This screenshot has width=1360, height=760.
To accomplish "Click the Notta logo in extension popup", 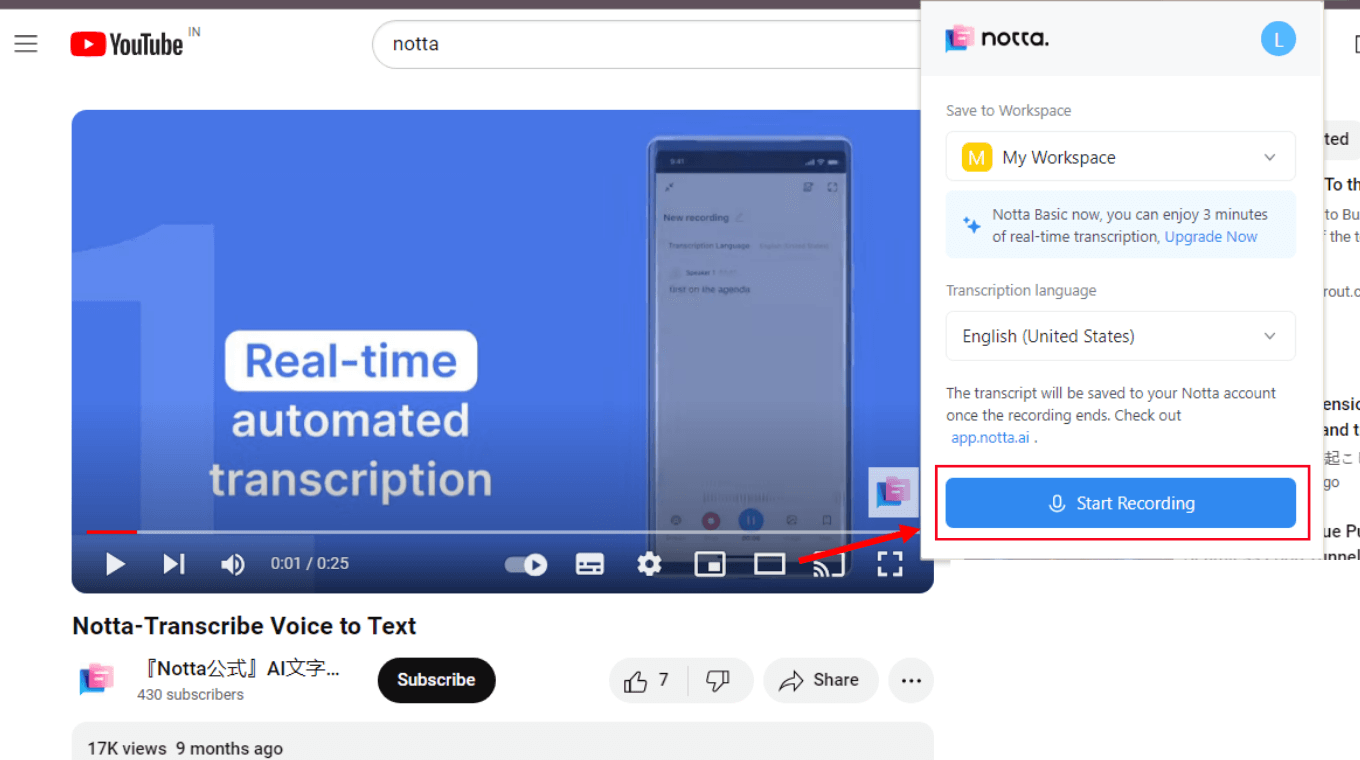I will [997, 39].
